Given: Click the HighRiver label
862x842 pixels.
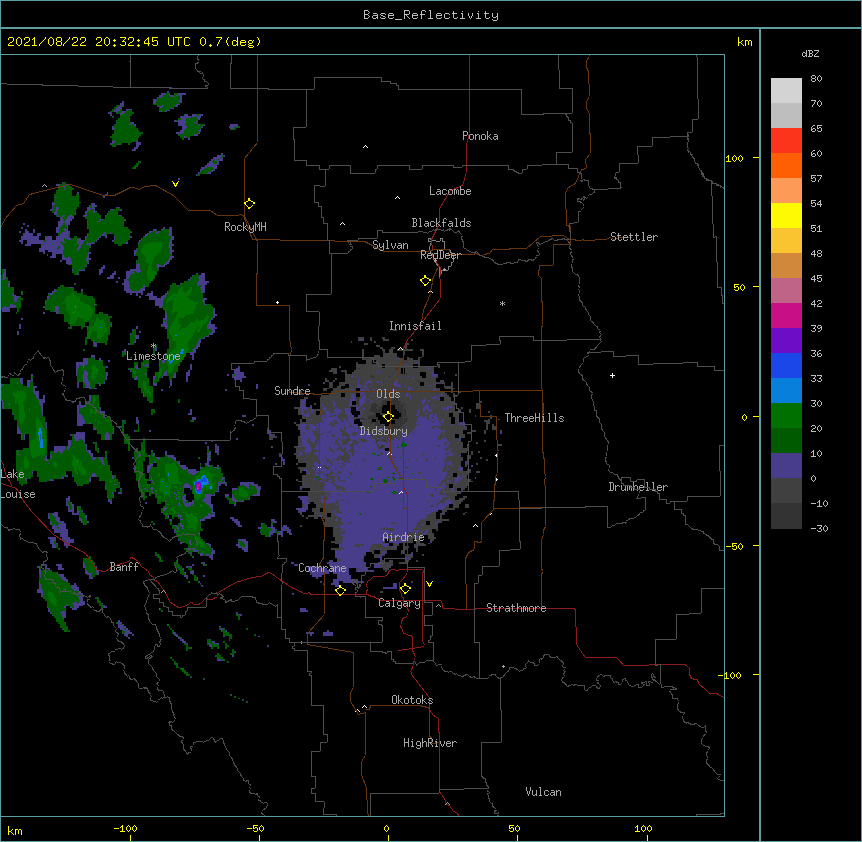Looking at the screenshot, I should point(430,743).
